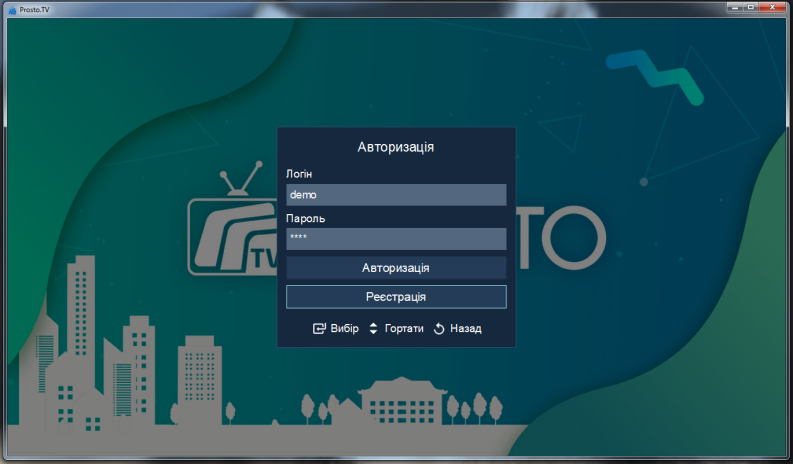Minimize the Prosto.TV window
This screenshot has height=464, width=793.
click(x=735, y=7)
